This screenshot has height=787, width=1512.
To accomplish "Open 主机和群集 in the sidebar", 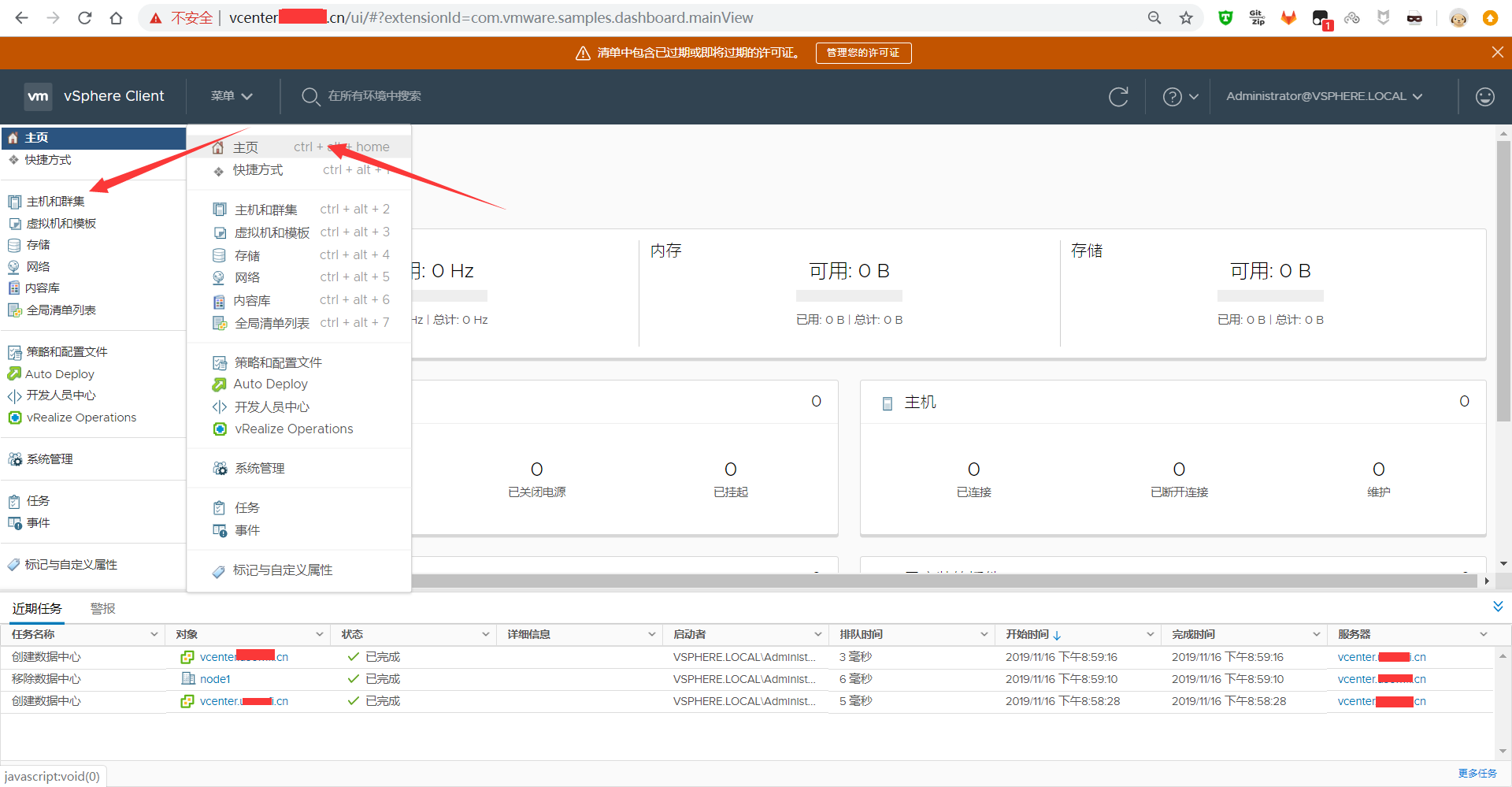I will pyautogui.click(x=56, y=202).
